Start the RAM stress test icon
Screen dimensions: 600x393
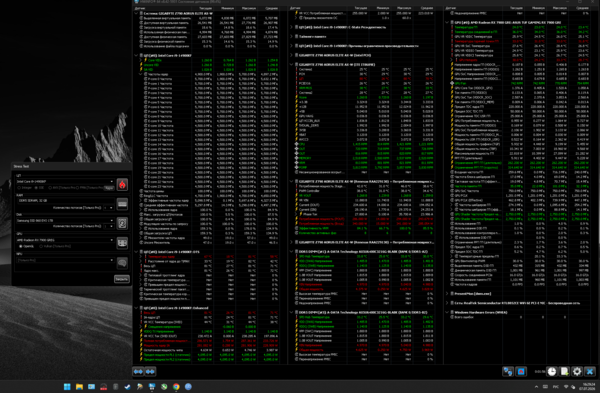(122, 204)
